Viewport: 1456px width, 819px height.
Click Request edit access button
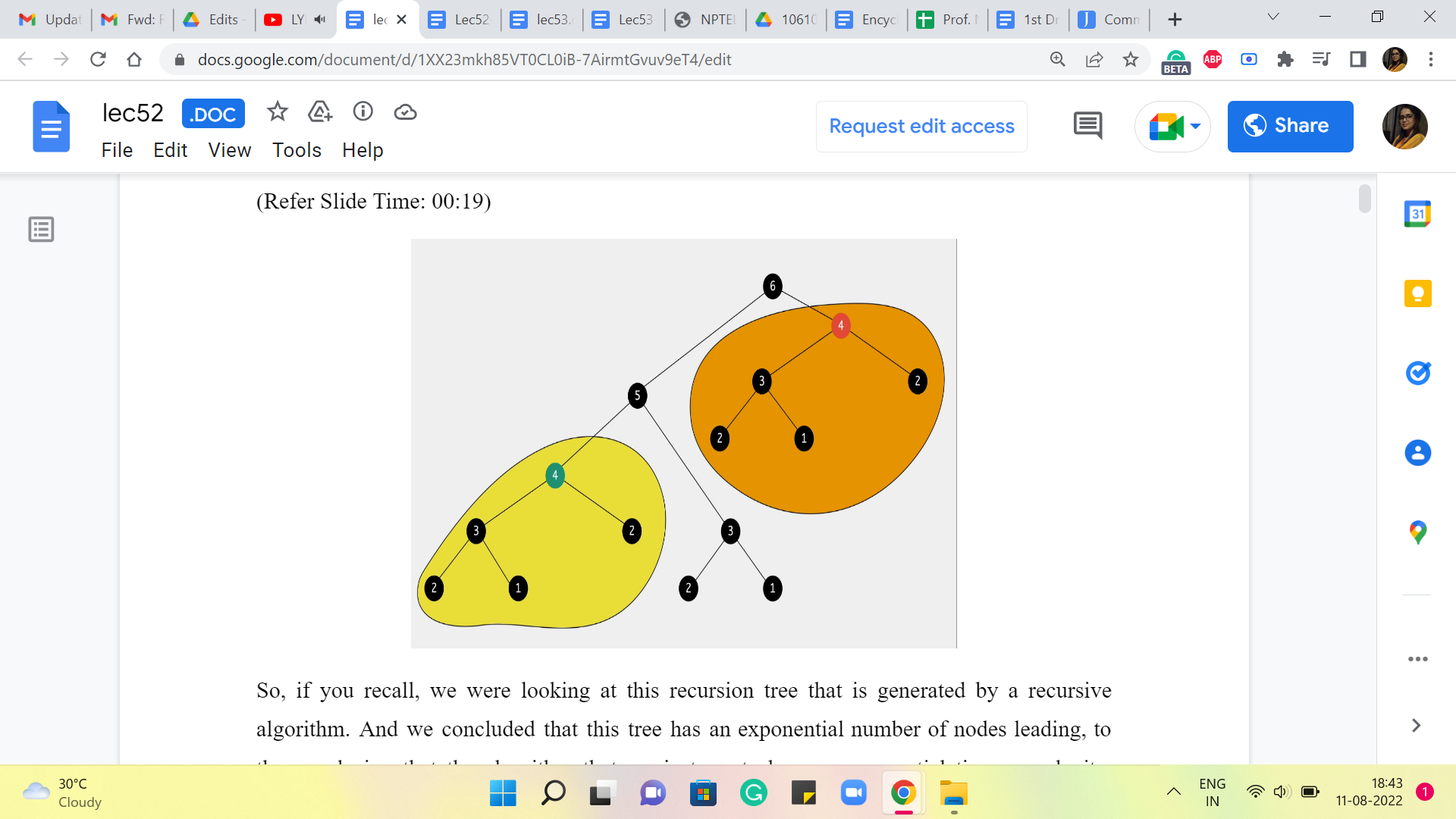pos(921,126)
